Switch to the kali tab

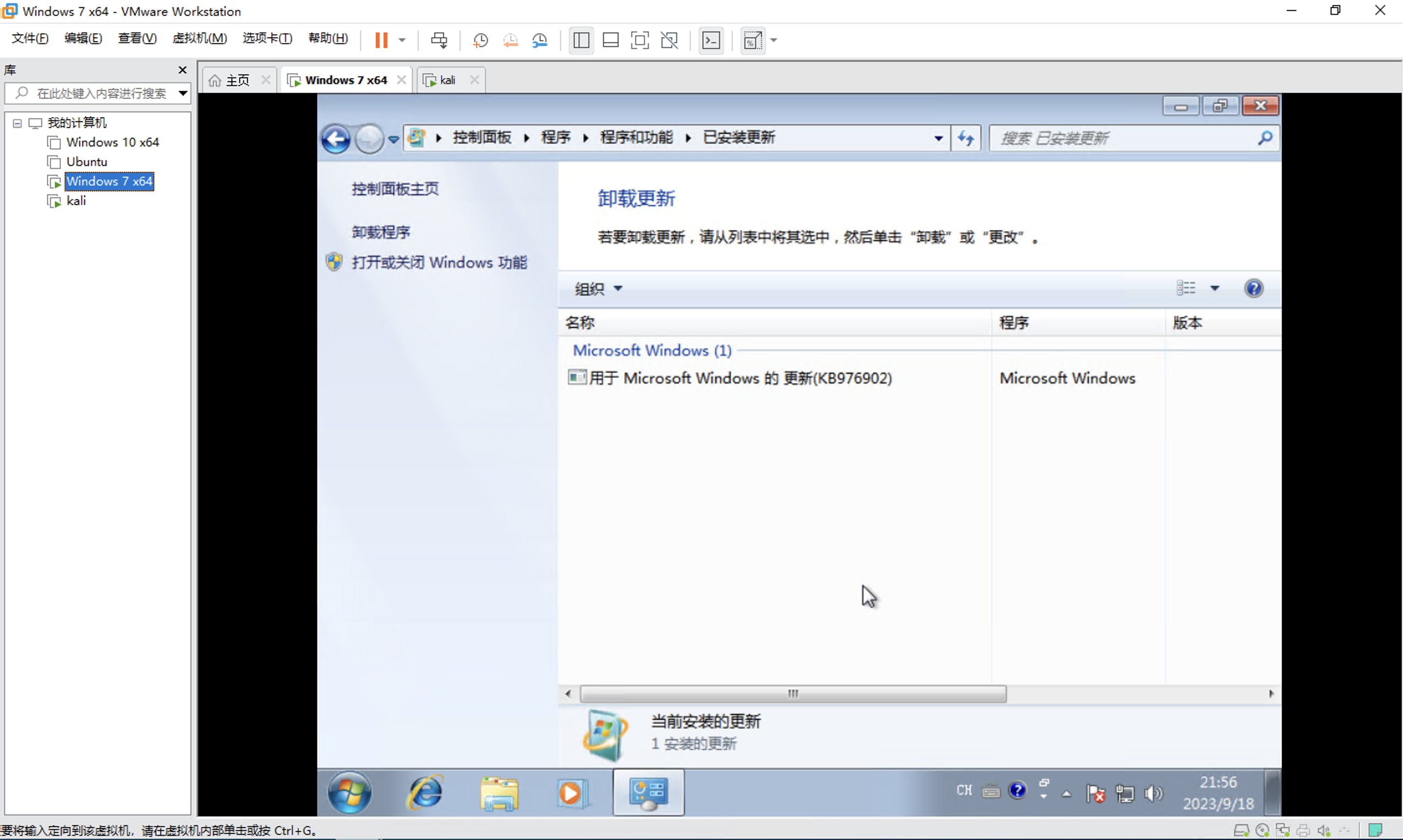click(447, 80)
